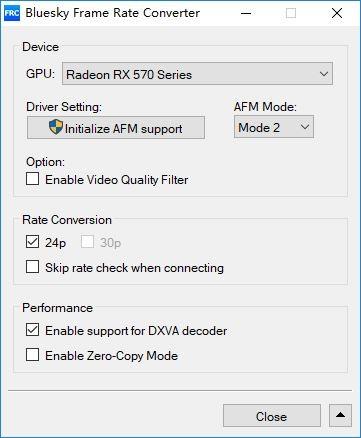The width and height of the screenshot is (361, 438).
Task: Click the Bluesky Frame Rate Converter title
Action: [113, 13]
